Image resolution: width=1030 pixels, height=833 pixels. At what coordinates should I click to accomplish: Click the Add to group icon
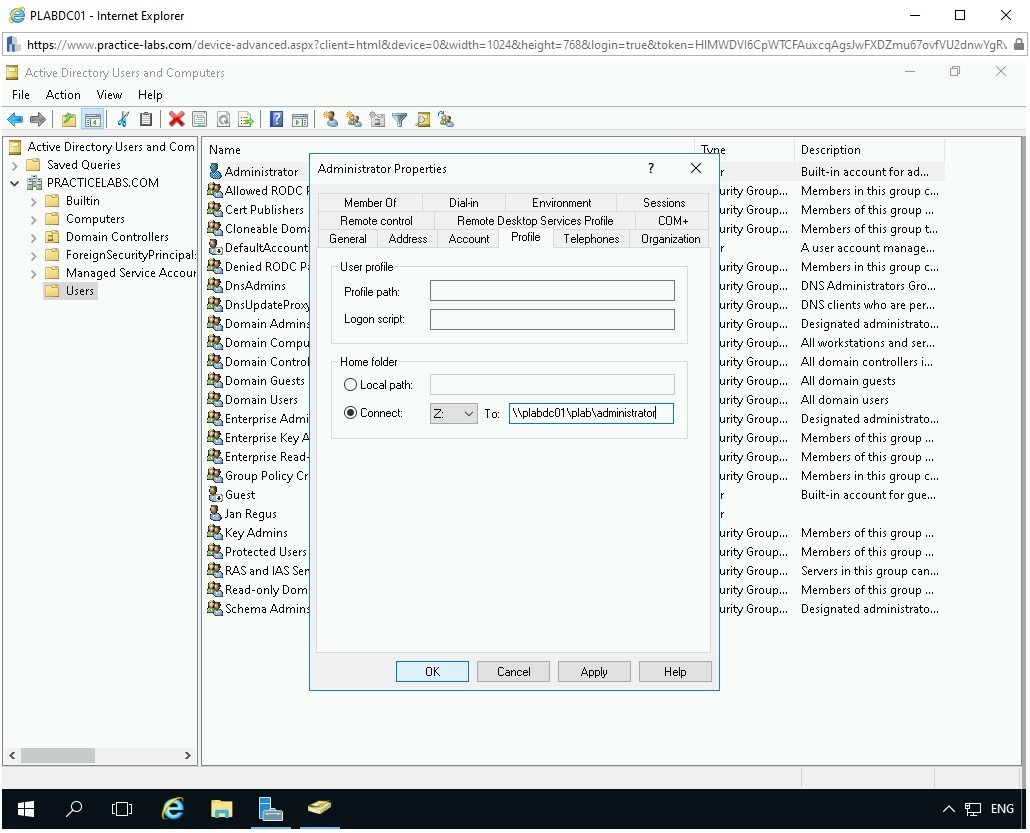[x=446, y=120]
